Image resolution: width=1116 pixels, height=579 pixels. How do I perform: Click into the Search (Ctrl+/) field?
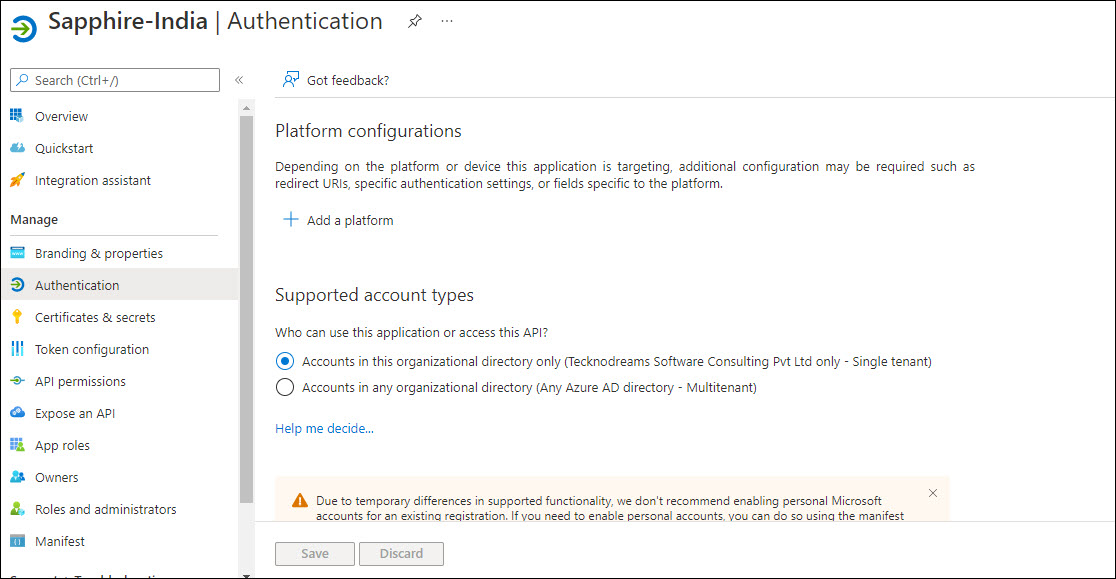click(x=122, y=80)
